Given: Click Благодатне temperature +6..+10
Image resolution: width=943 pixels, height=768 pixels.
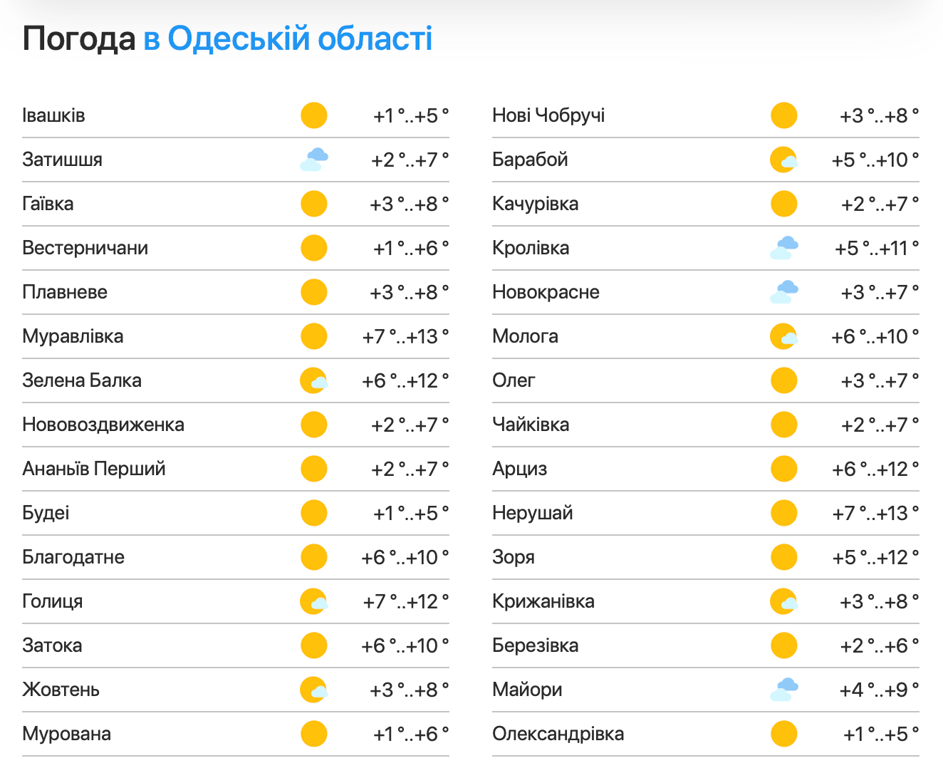Looking at the screenshot, I should (405, 558).
